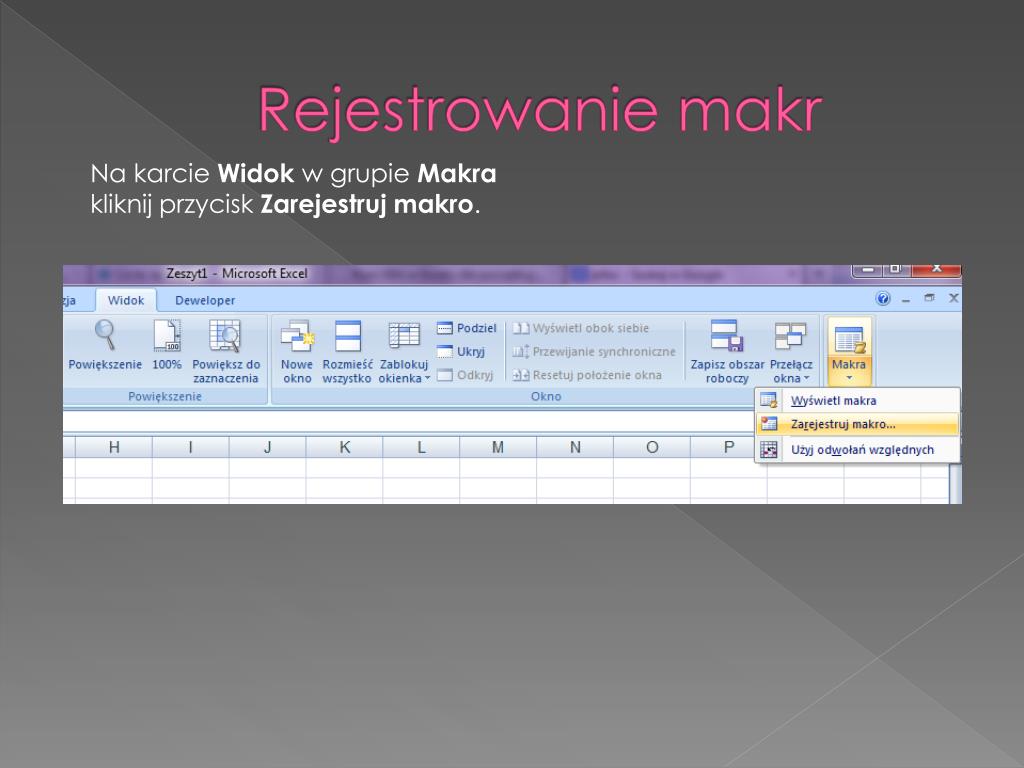Select Zarejestruj makro... menu entry
Viewport: 1024px width, 768px height.
click(x=857, y=424)
